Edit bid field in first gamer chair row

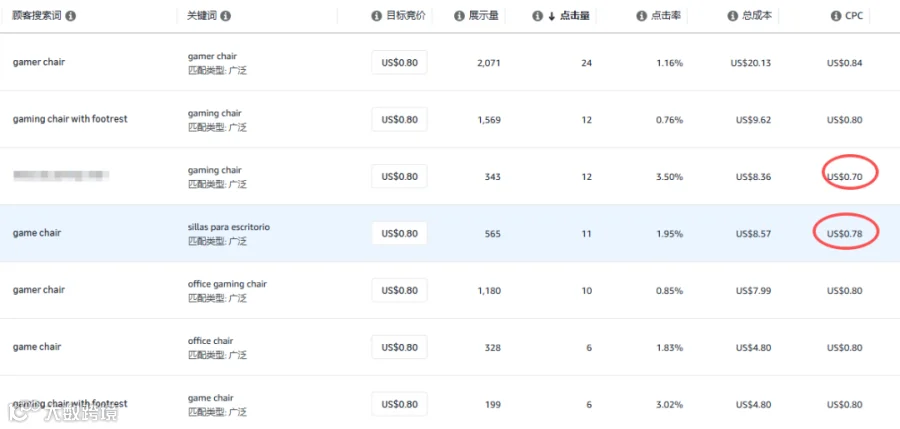click(x=399, y=63)
